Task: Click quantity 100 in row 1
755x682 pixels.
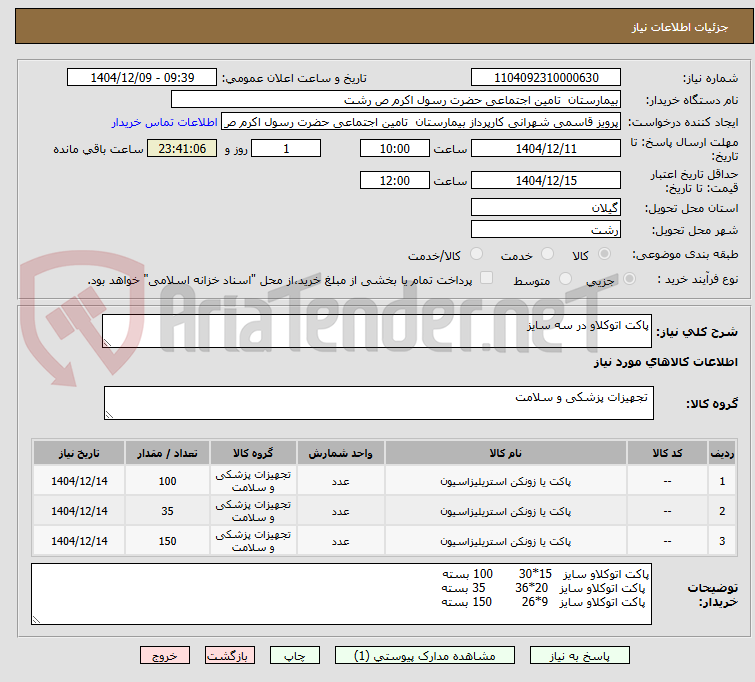Action: pyautogui.click(x=167, y=481)
